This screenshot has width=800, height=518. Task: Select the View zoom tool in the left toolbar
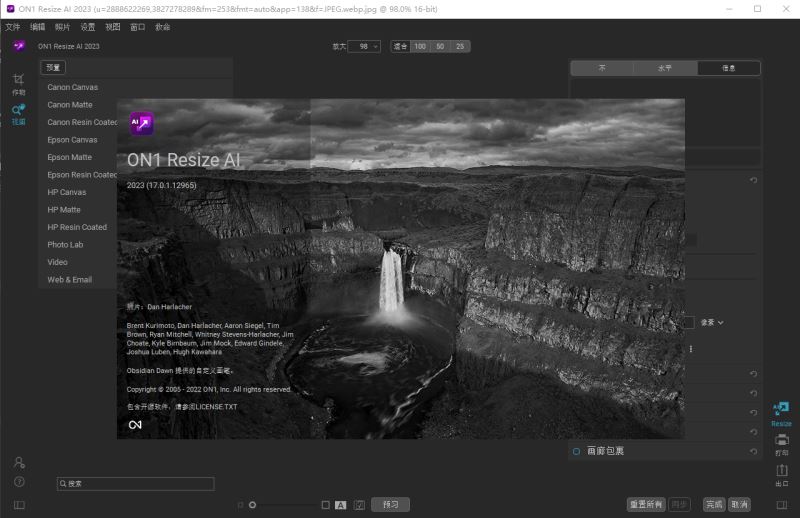[x=18, y=115]
